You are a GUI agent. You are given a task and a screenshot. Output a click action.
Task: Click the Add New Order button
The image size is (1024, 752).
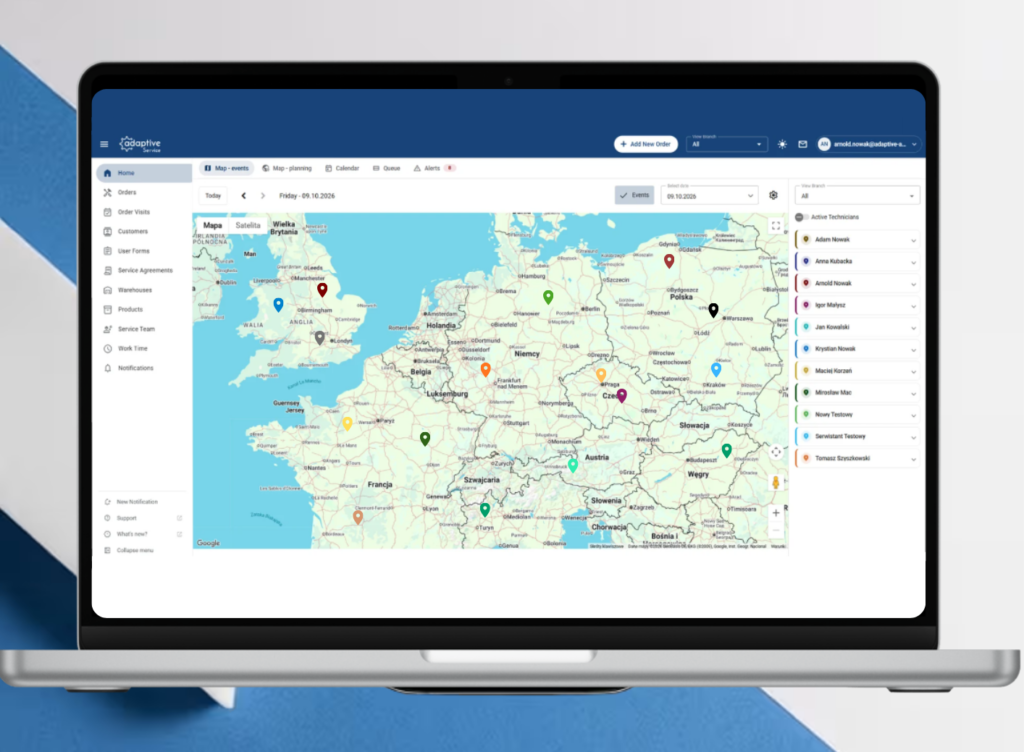click(646, 144)
